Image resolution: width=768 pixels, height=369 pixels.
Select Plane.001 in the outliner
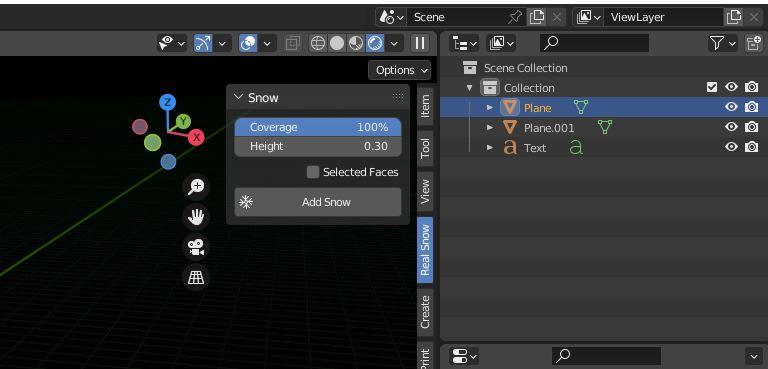(x=549, y=128)
